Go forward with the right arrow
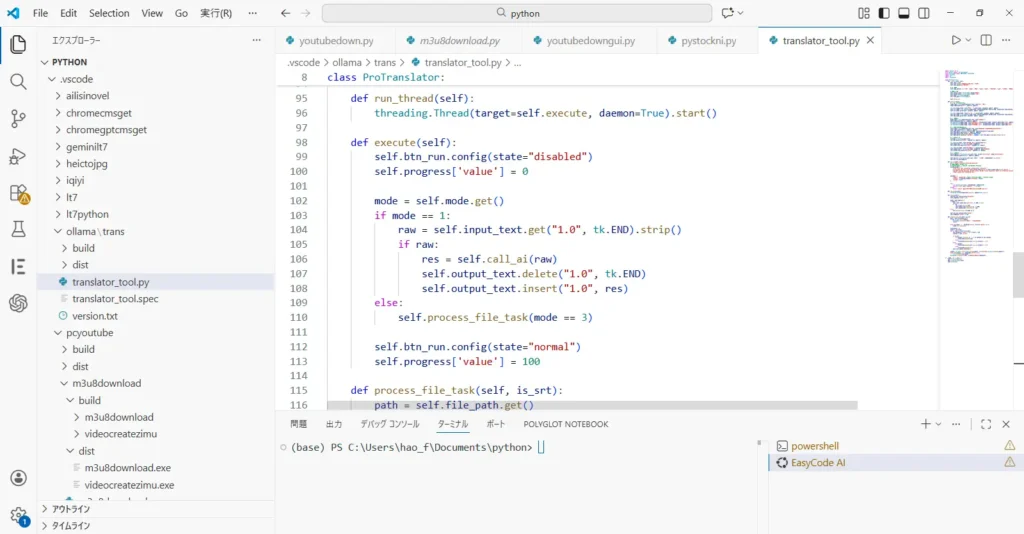Viewport: 1024px width, 534px height. pos(306,12)
